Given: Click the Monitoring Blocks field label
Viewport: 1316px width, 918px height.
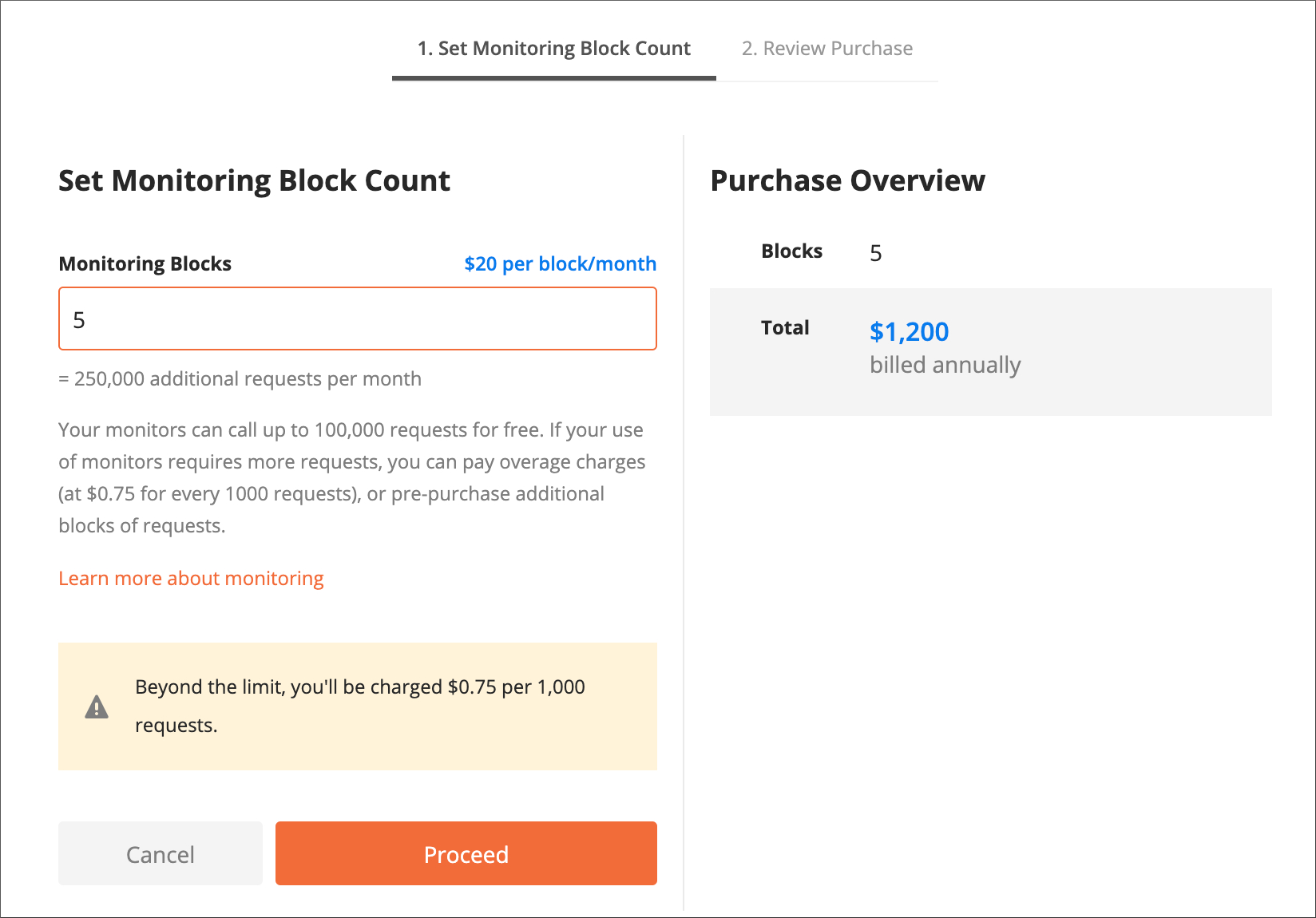Looking at the screenshot, I should (145, 264).
